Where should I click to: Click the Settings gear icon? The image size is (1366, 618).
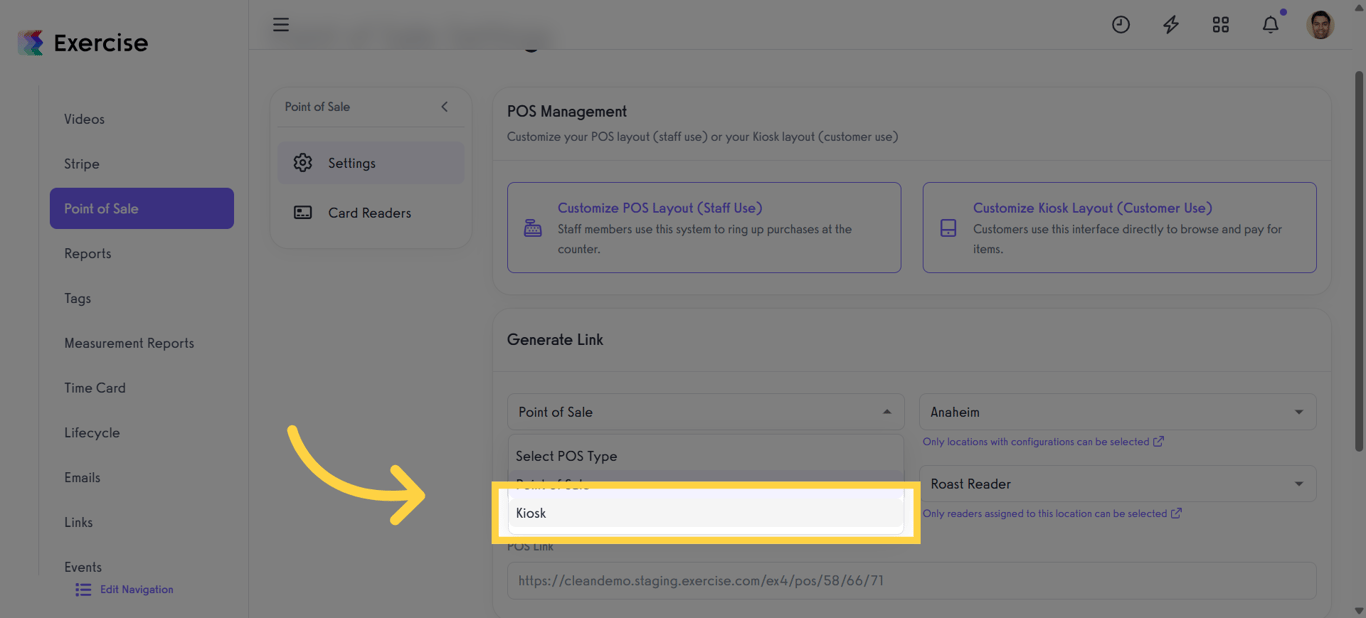[303, 161]
